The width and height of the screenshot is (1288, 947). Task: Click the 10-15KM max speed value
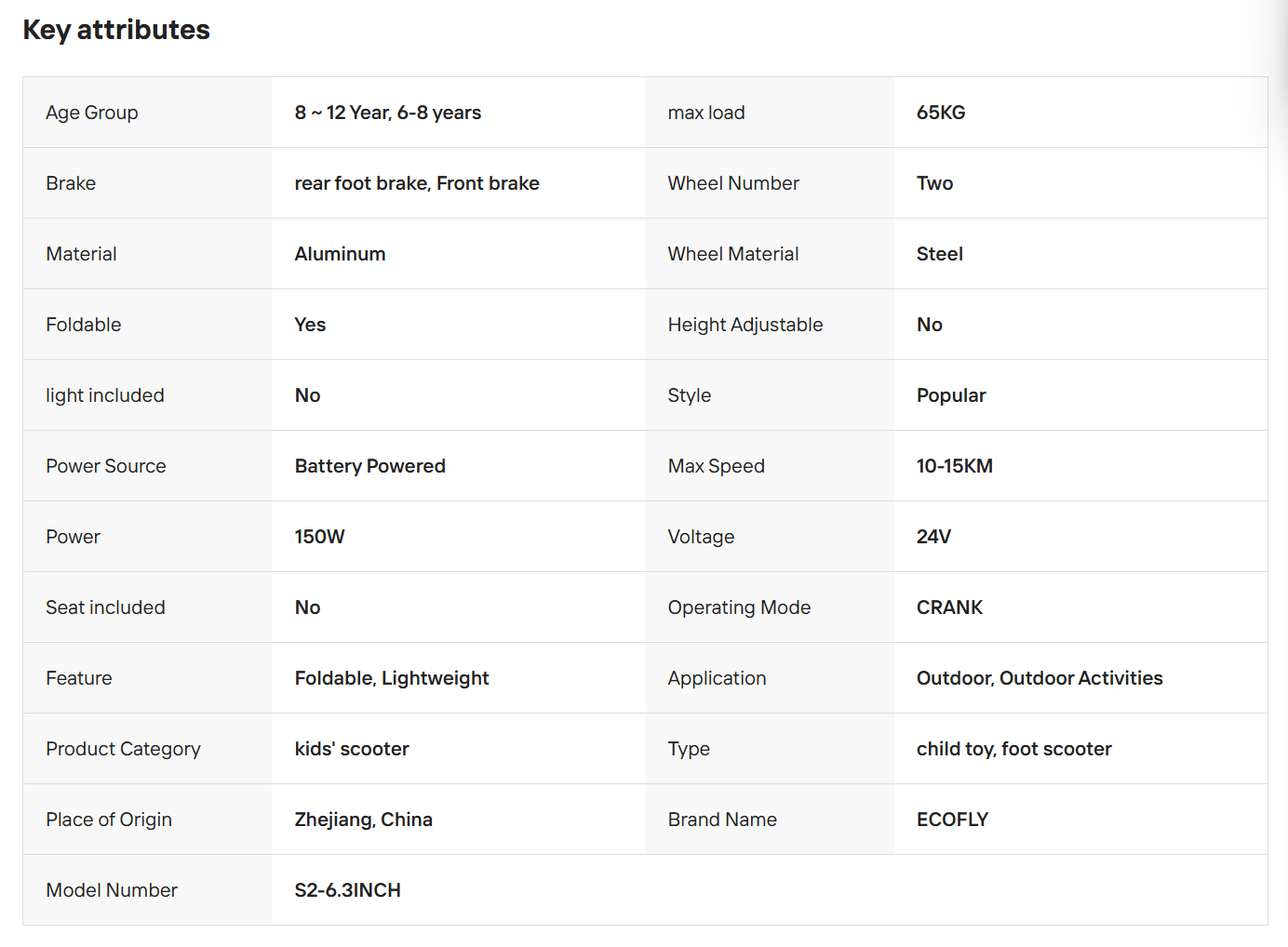coord(955,466)
